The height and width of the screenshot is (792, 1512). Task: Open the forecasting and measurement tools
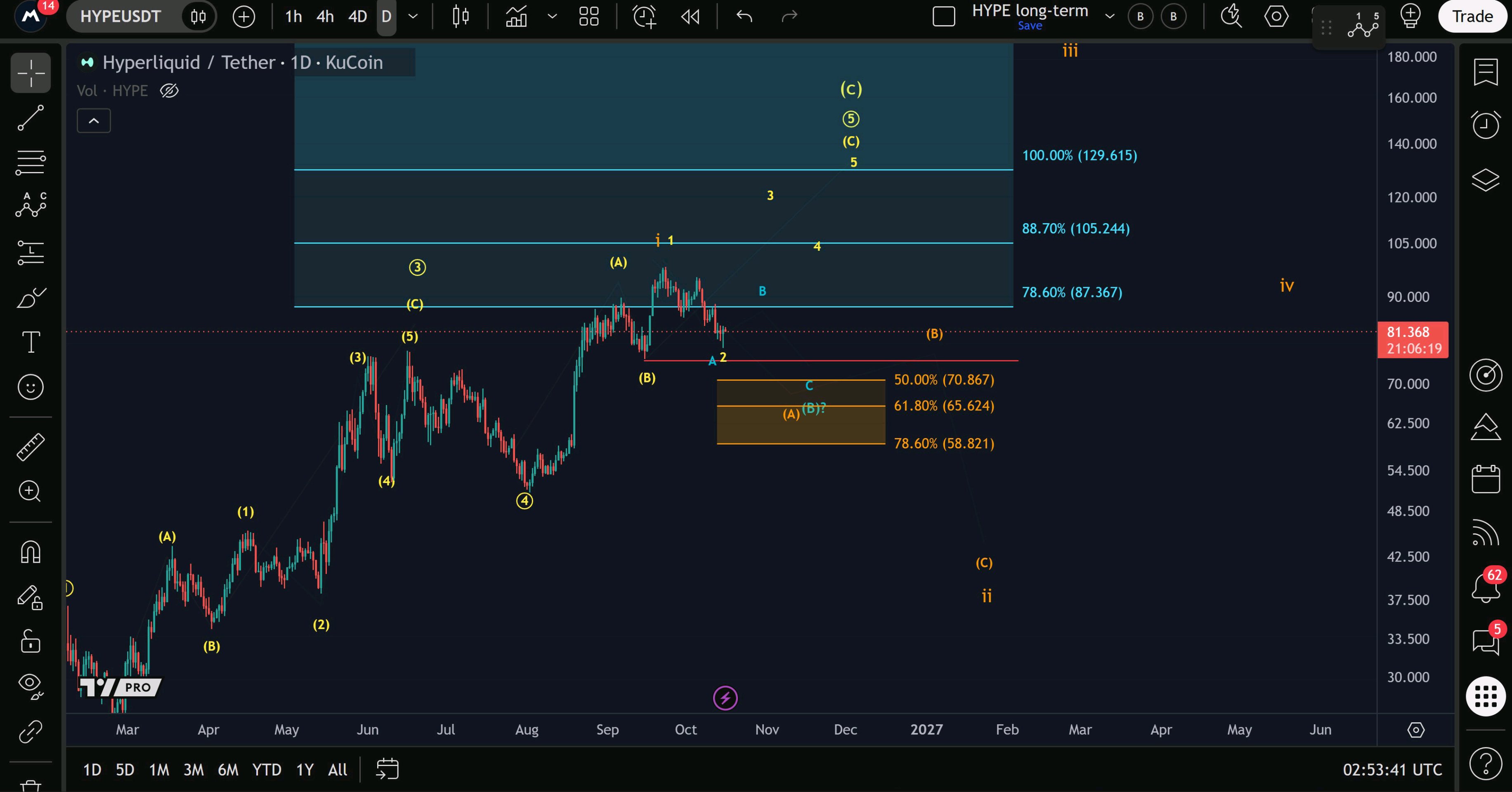pos(31,252)
